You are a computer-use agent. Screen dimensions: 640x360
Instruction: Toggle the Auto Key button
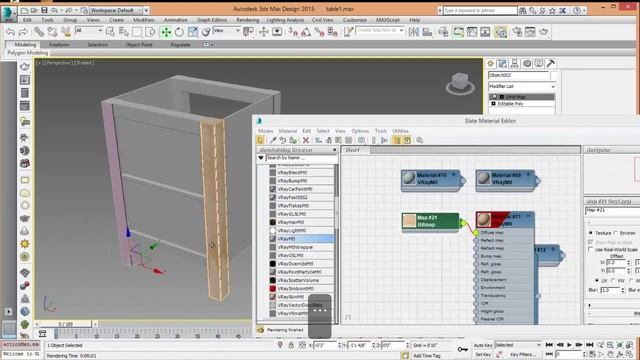(483, 345)
